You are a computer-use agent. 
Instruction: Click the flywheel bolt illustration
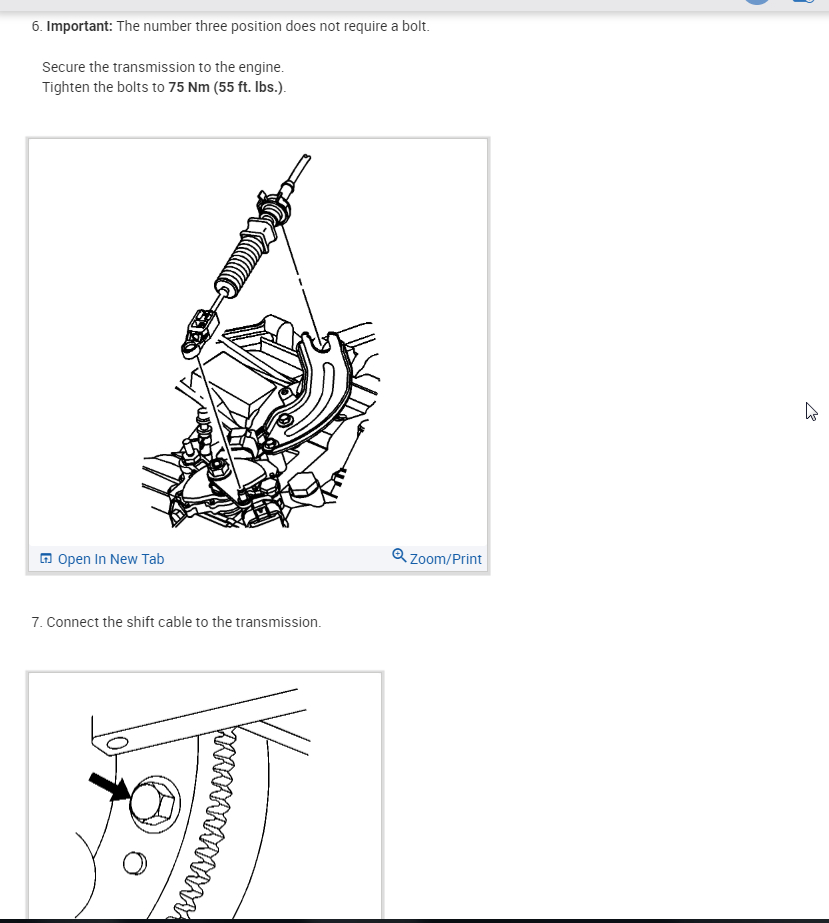(205, 796)
